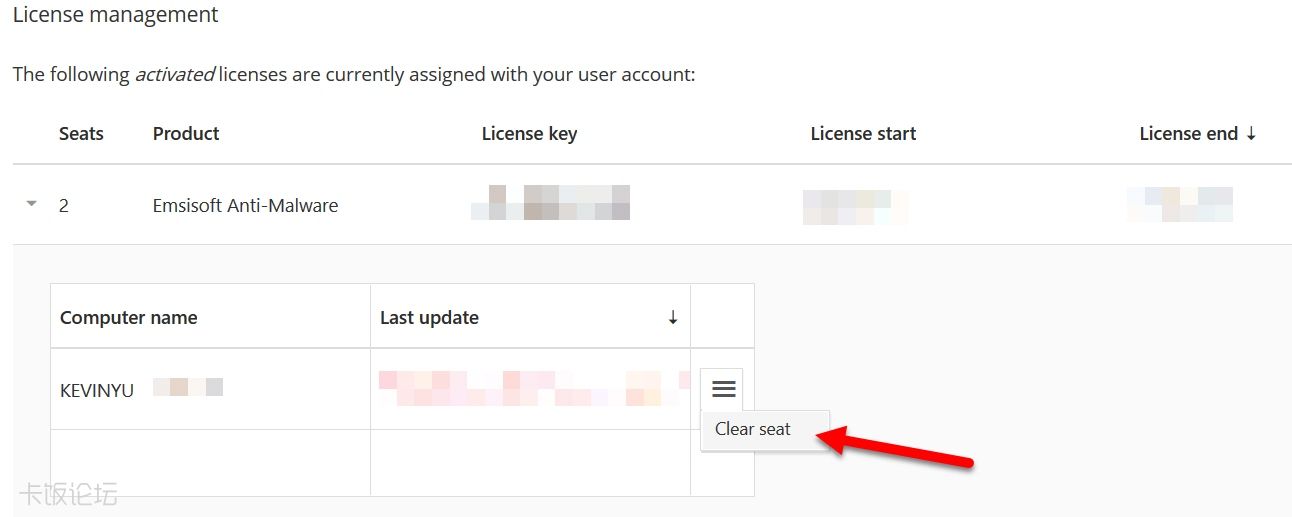The width and height of the screenshot is (1292, 517).
Task: Click the Last update header label
Action: (x=429, y=318)
